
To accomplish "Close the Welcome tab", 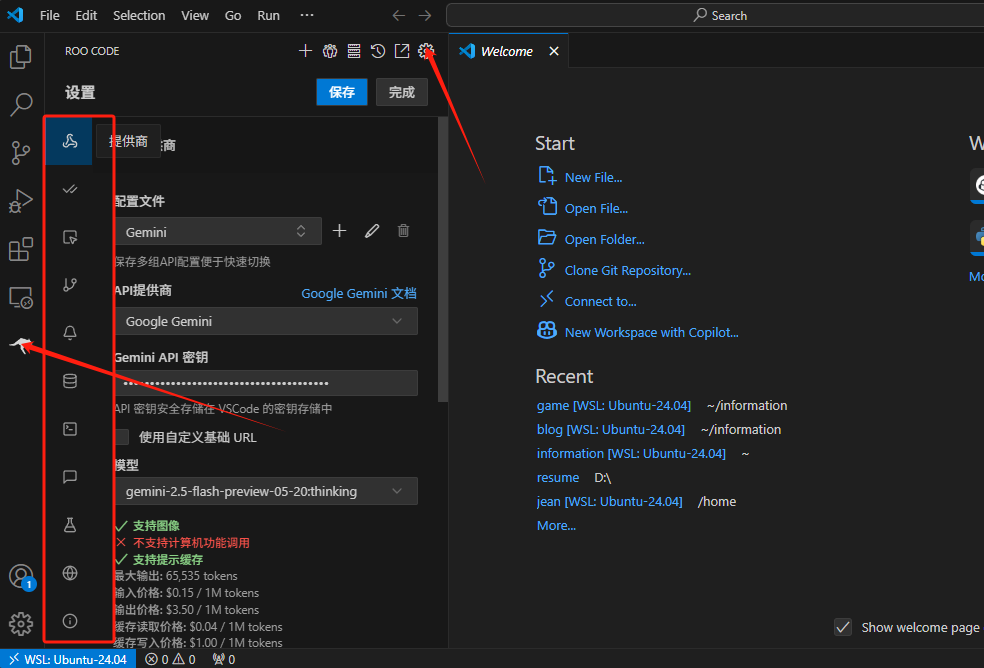I will (554, 51).
